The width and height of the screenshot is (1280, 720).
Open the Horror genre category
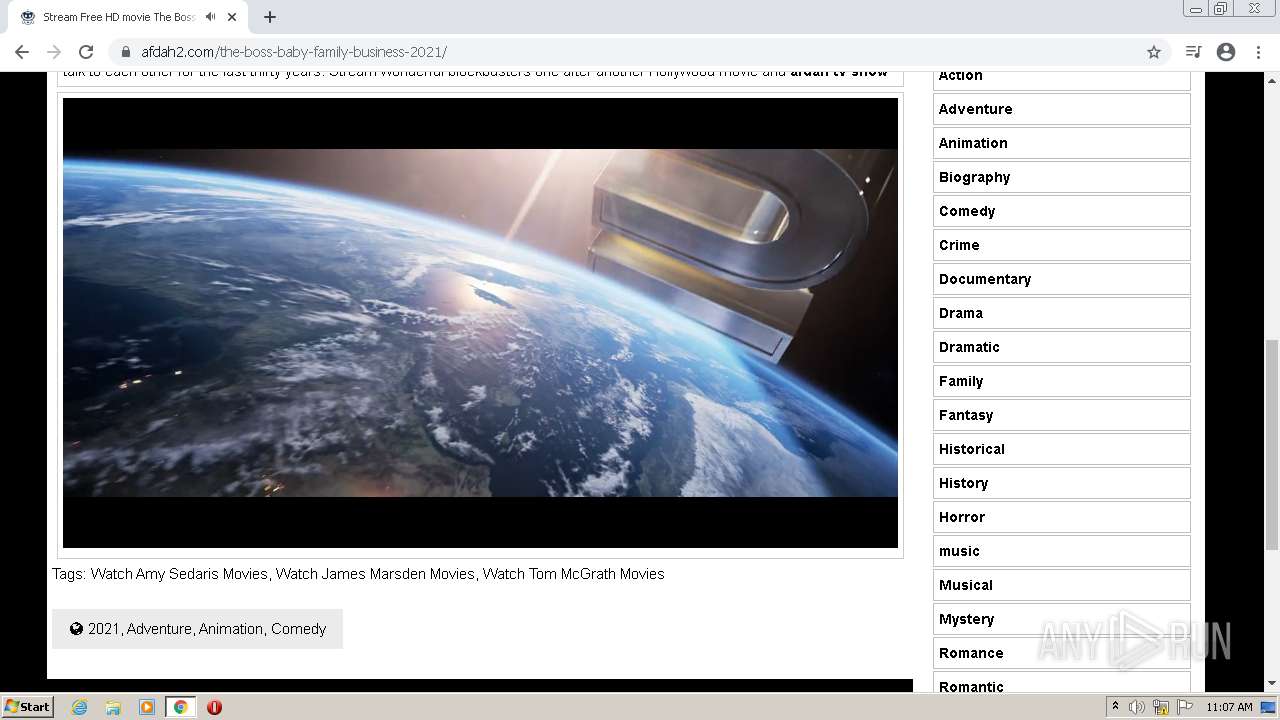[x=1062, y=517]
